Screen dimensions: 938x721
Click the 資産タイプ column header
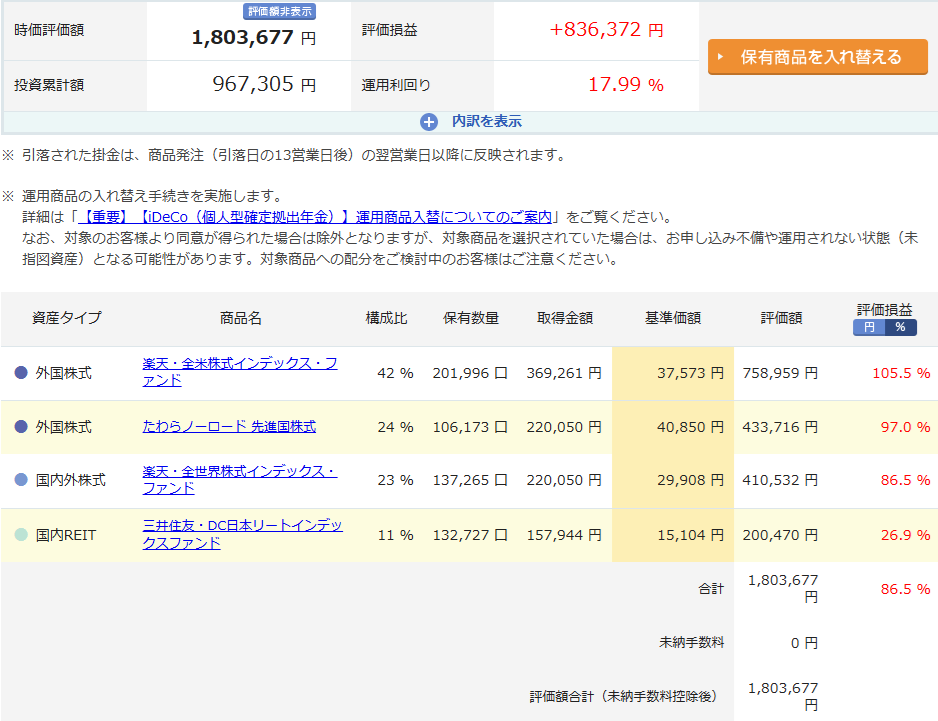click(67, 318)
